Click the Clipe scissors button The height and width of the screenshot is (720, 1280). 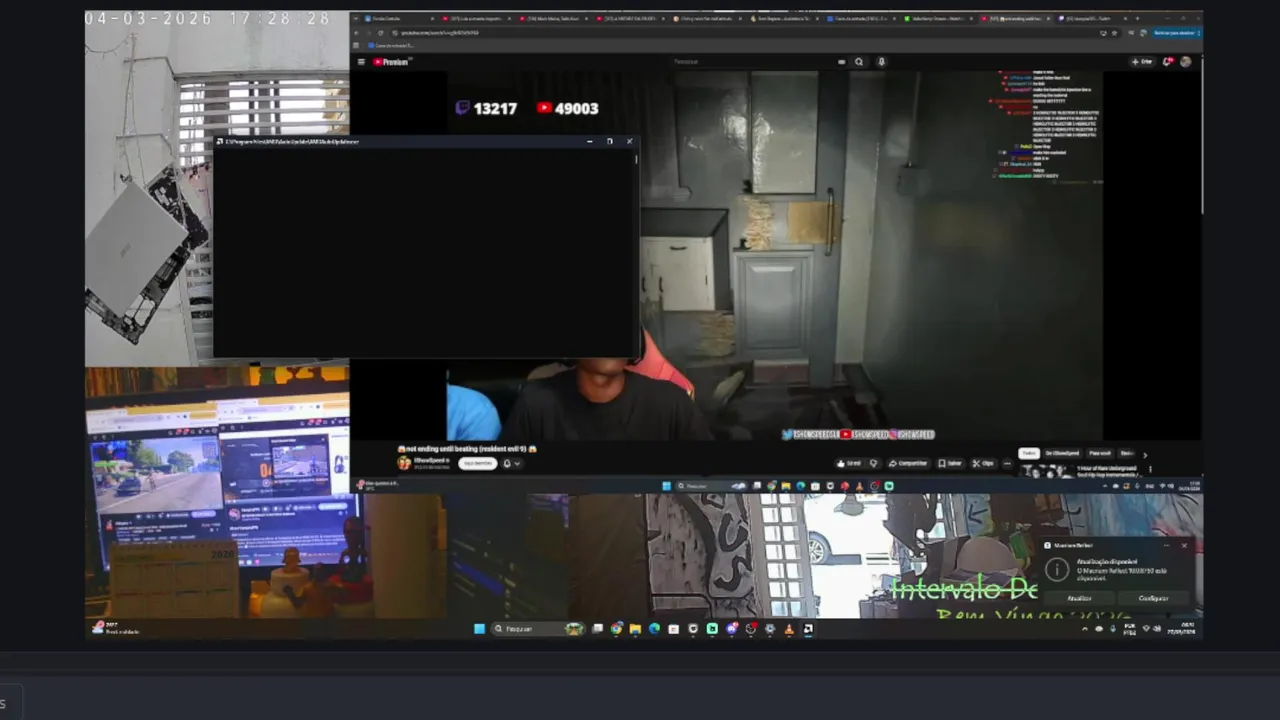click(983, 463)
